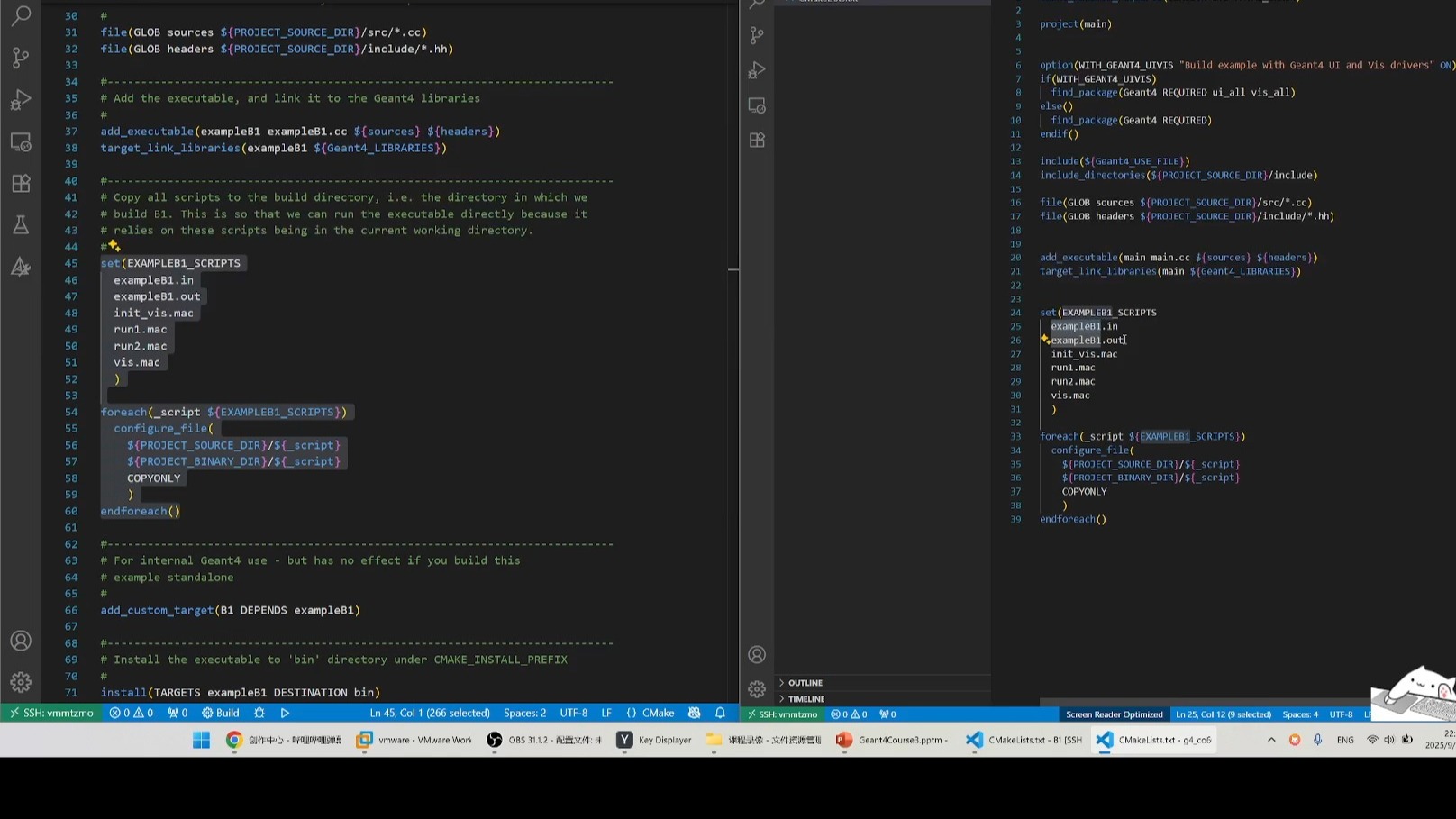The width and height of the screenshot is (1456, 819).
Task: Toggle the Copilot status icon in status bar
Action: tap(694, 713)
